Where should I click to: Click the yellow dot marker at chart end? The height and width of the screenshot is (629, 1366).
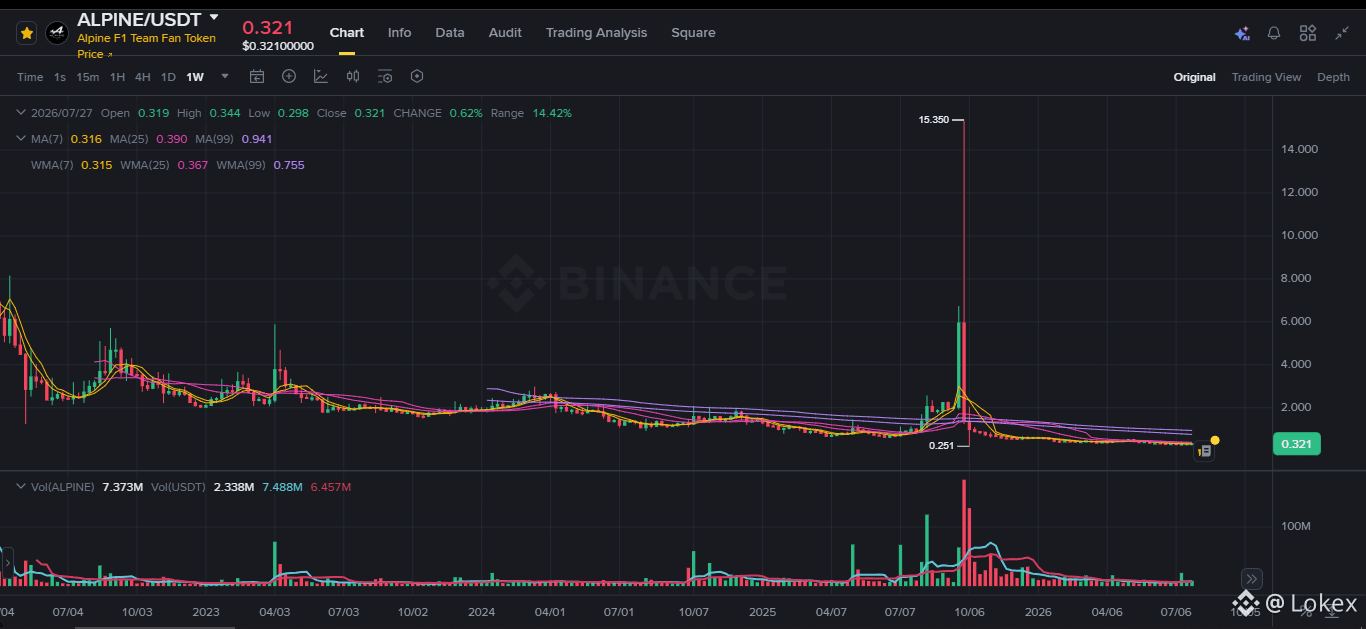coord(1215,440)
